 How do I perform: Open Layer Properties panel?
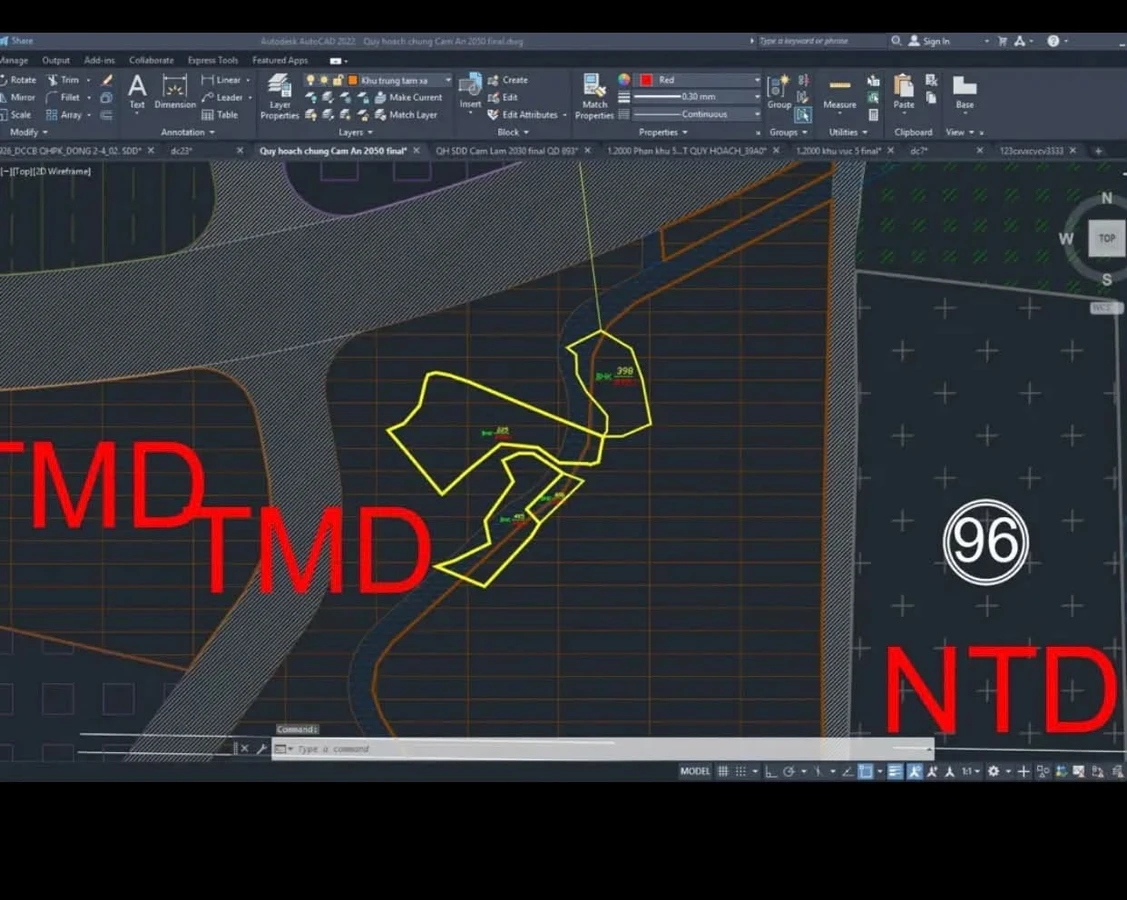coord(280,96)
